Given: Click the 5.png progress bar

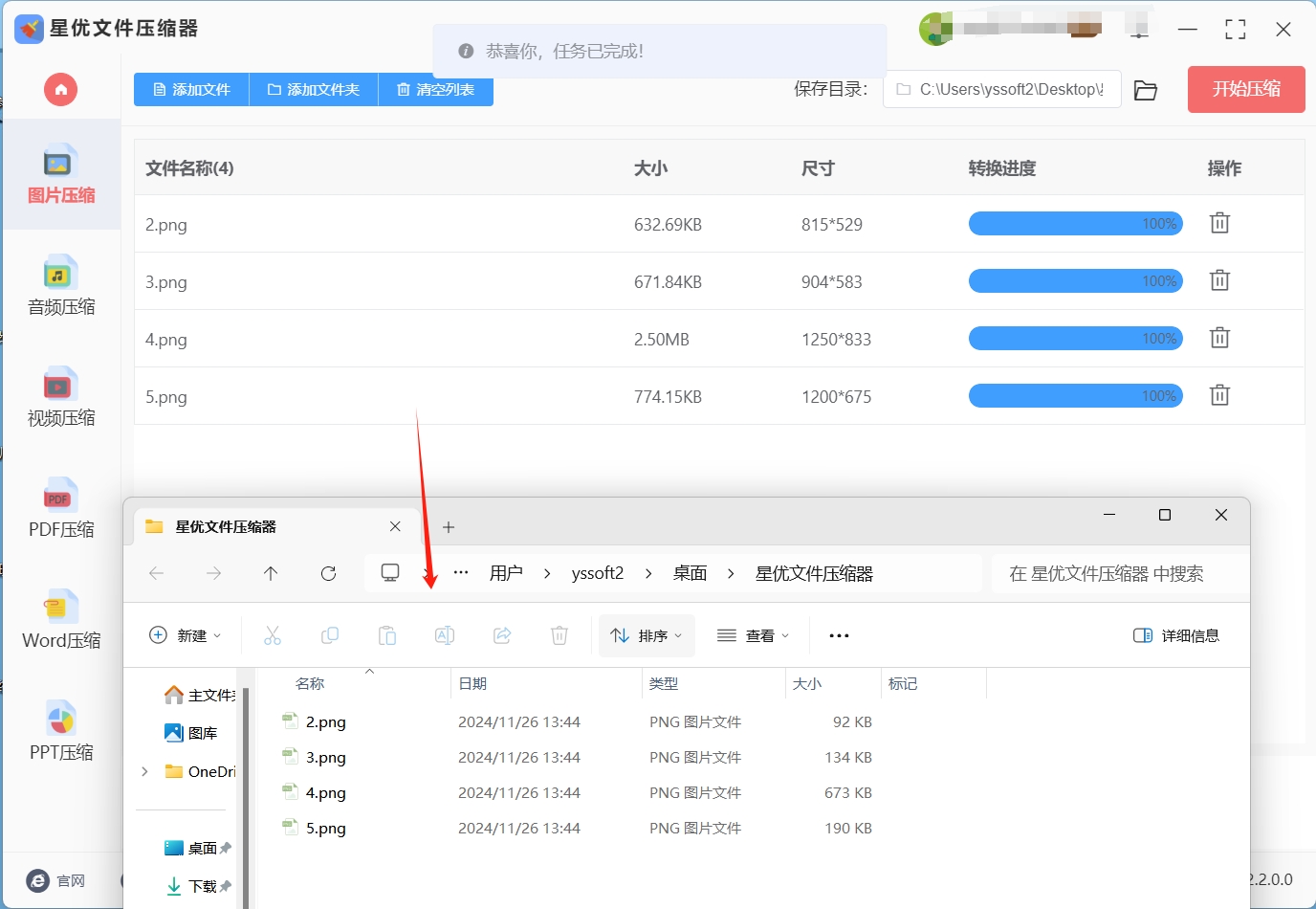Looking at the screenshot, I should 1076,396.
